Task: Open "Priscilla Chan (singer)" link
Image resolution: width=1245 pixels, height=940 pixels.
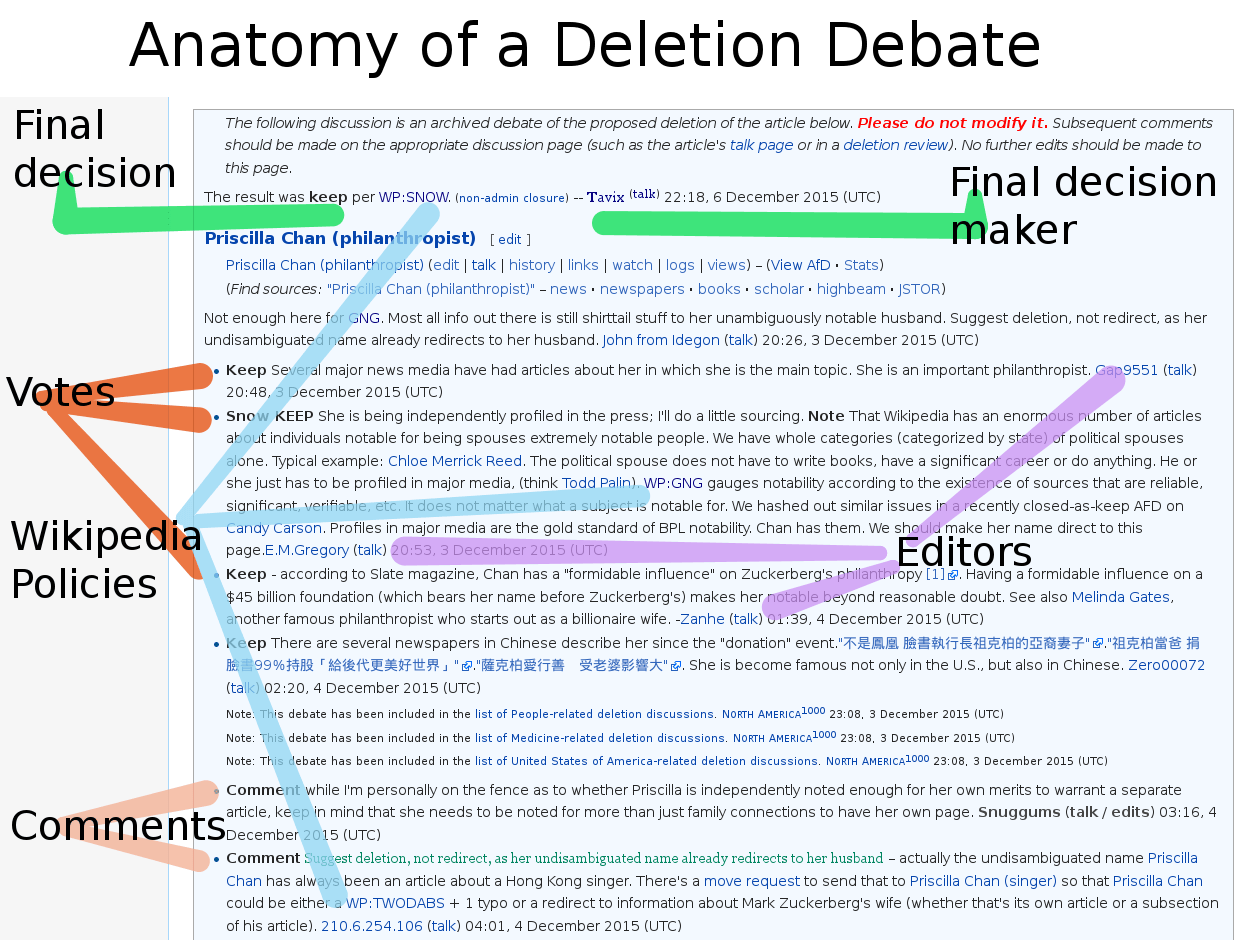Action: point(983,881)
